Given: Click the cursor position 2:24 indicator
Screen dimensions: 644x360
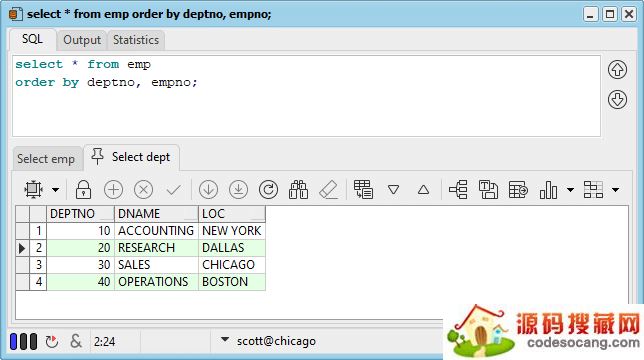Looking at the screenshot, I should (104, 342).
